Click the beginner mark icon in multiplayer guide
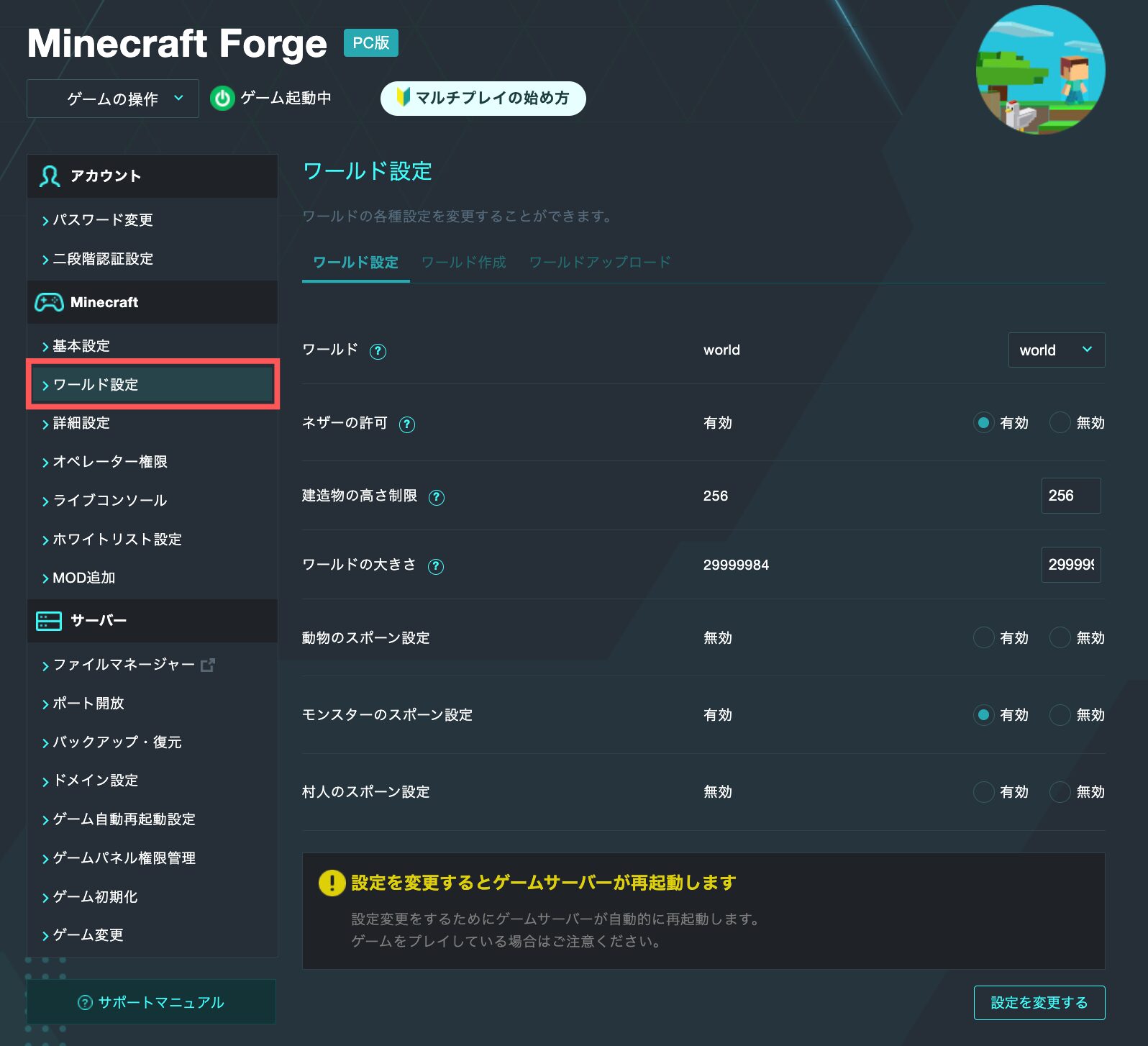This screenshot has height=1046, width=1148. (403, 97)
